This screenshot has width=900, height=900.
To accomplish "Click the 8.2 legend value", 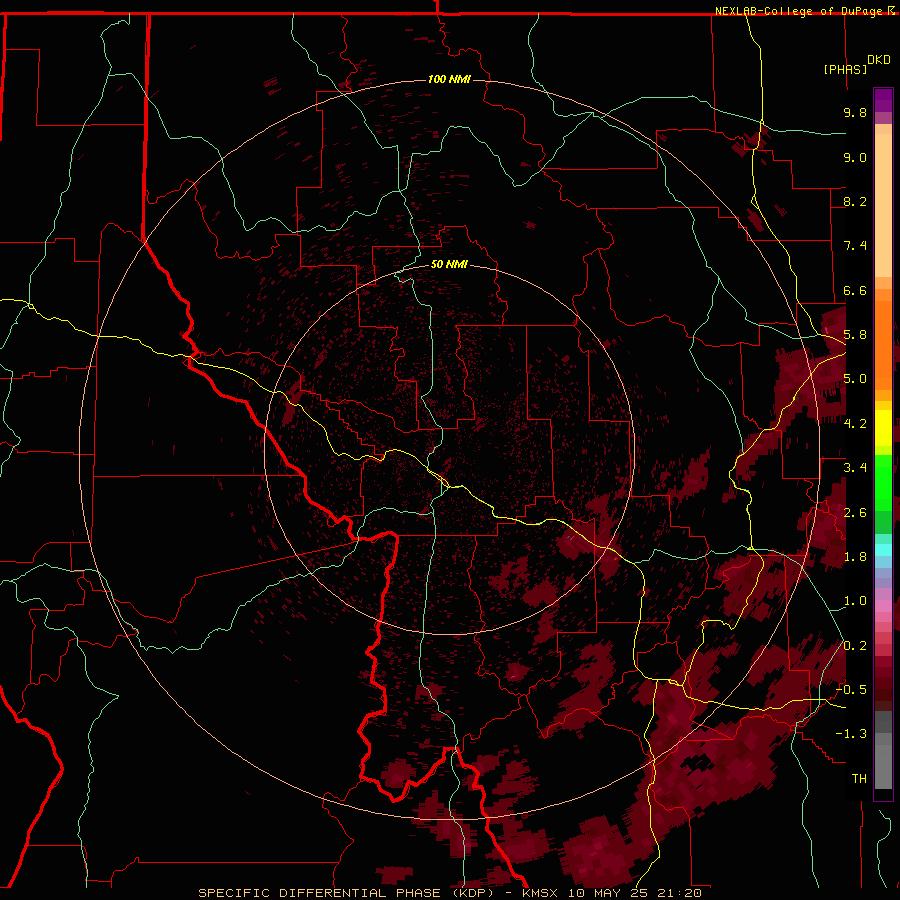I will (x=855, y=202).
